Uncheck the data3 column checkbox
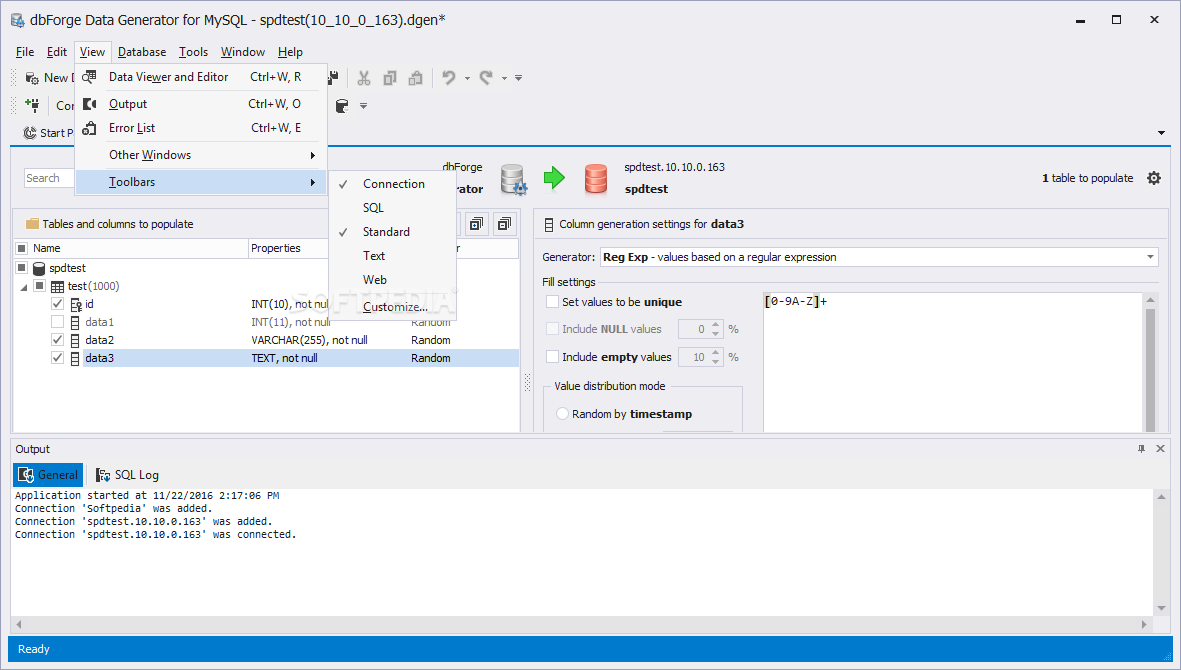The image size is (1181, 670). click(x=57, y=358)
